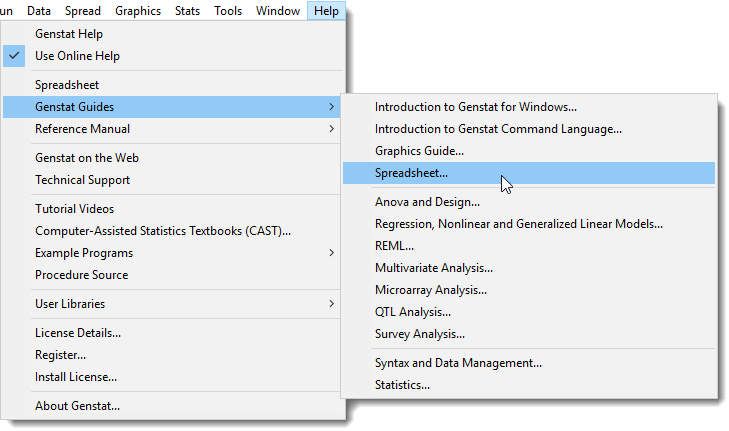
Task: Open License Details dialog
Action: (x=174, y=333)
